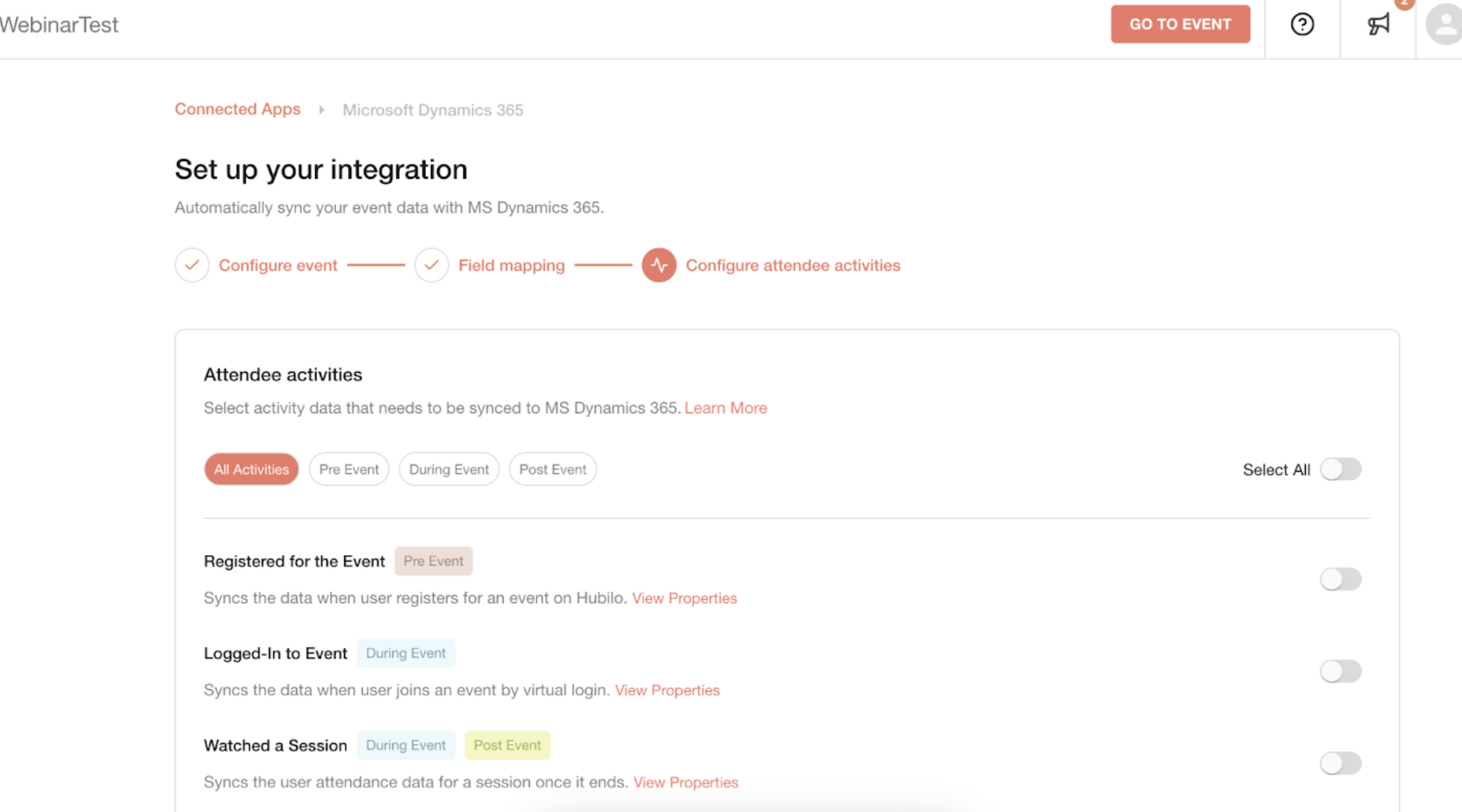Image resolution: width=1462 pixels, height=812 pixels.
Task: Go back to Connected Apps breadcrumb
Action: 237,109
